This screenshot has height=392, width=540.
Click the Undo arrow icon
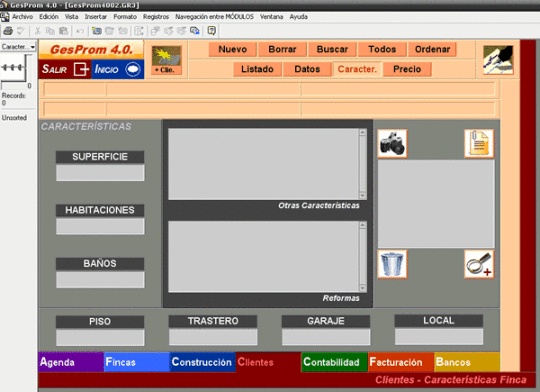pos(80,31)
